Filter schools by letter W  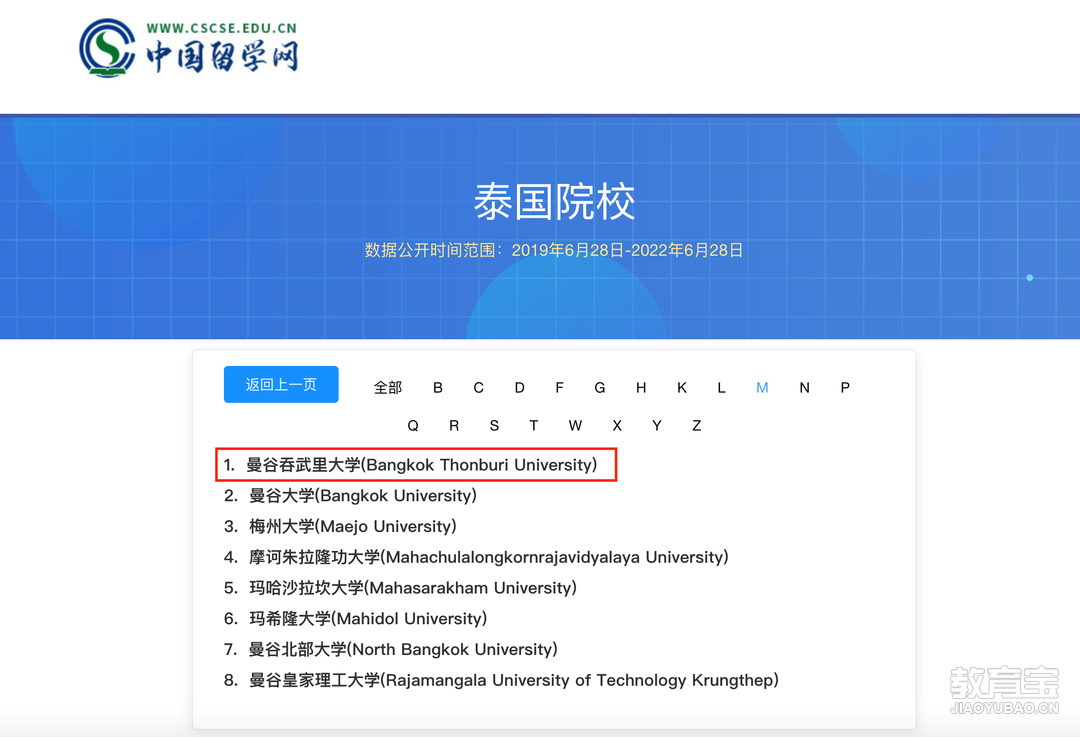pyautogui.click(x=575, y=426)
